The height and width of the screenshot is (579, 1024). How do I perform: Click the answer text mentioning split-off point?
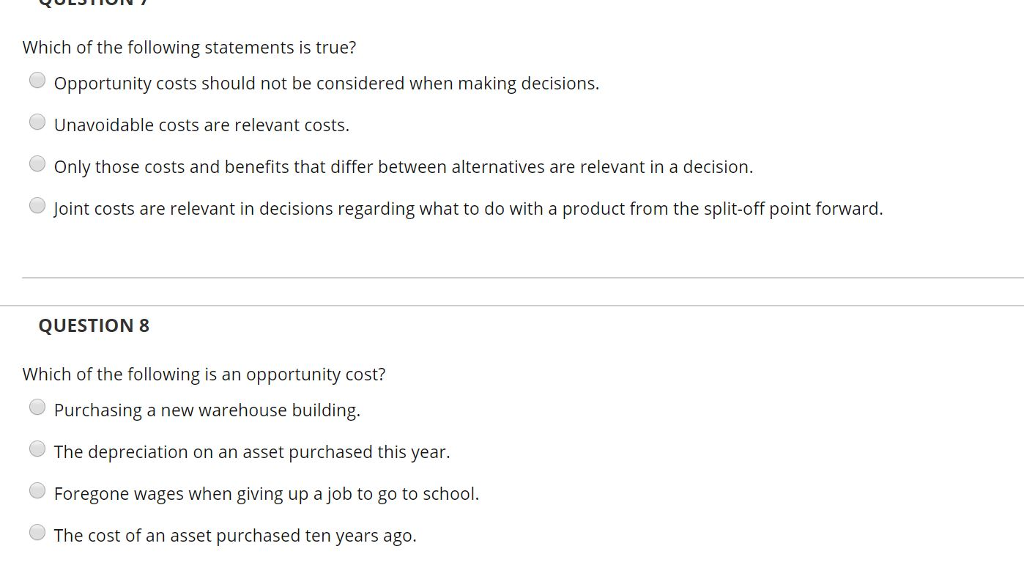468,208
